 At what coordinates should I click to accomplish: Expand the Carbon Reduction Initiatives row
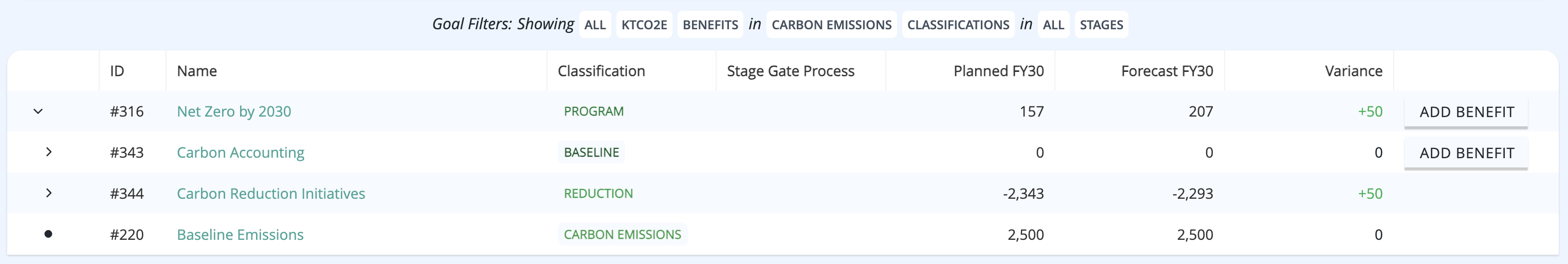click(49, 194)
